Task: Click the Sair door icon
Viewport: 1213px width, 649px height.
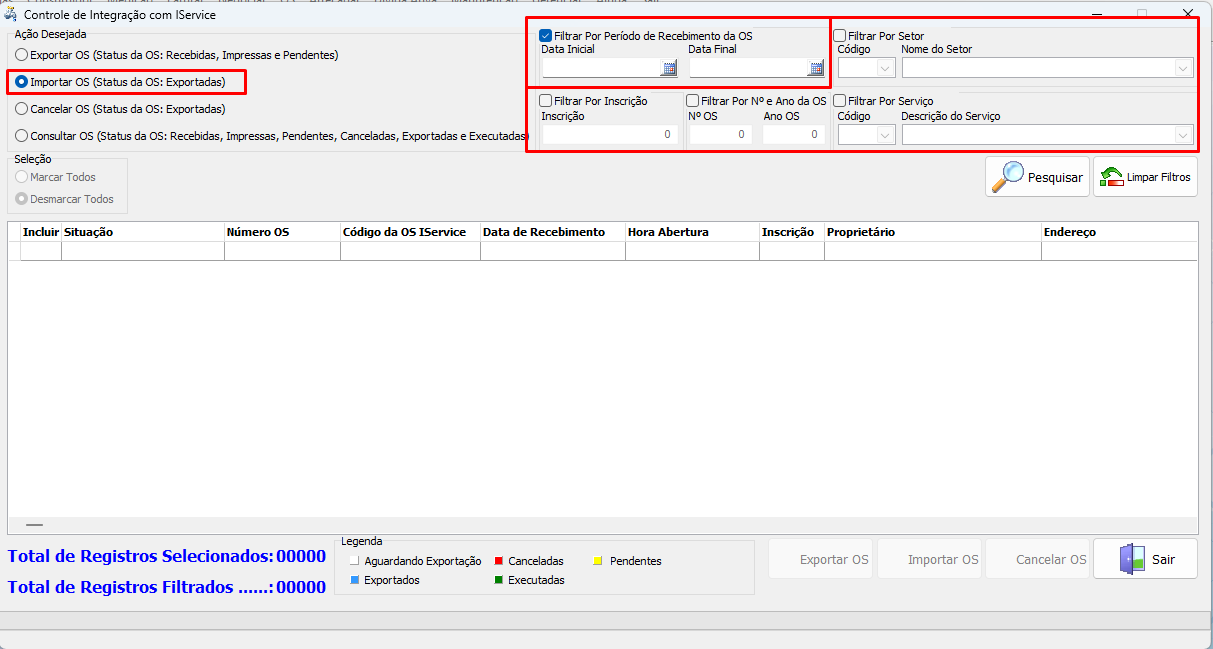Action: [1132, 559]
